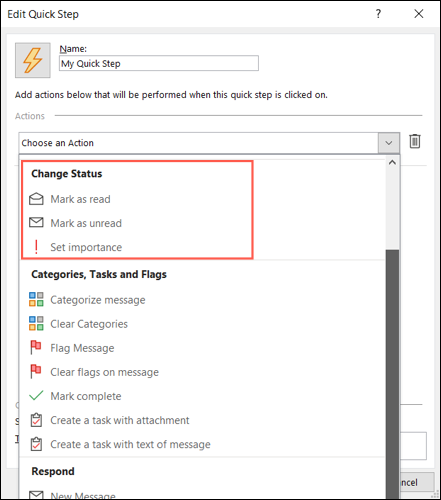Image resolution: width=441 pixels, height=500 pixels.
Task: Click the clipboard icon for task with attachment
Action: (36, 420)
